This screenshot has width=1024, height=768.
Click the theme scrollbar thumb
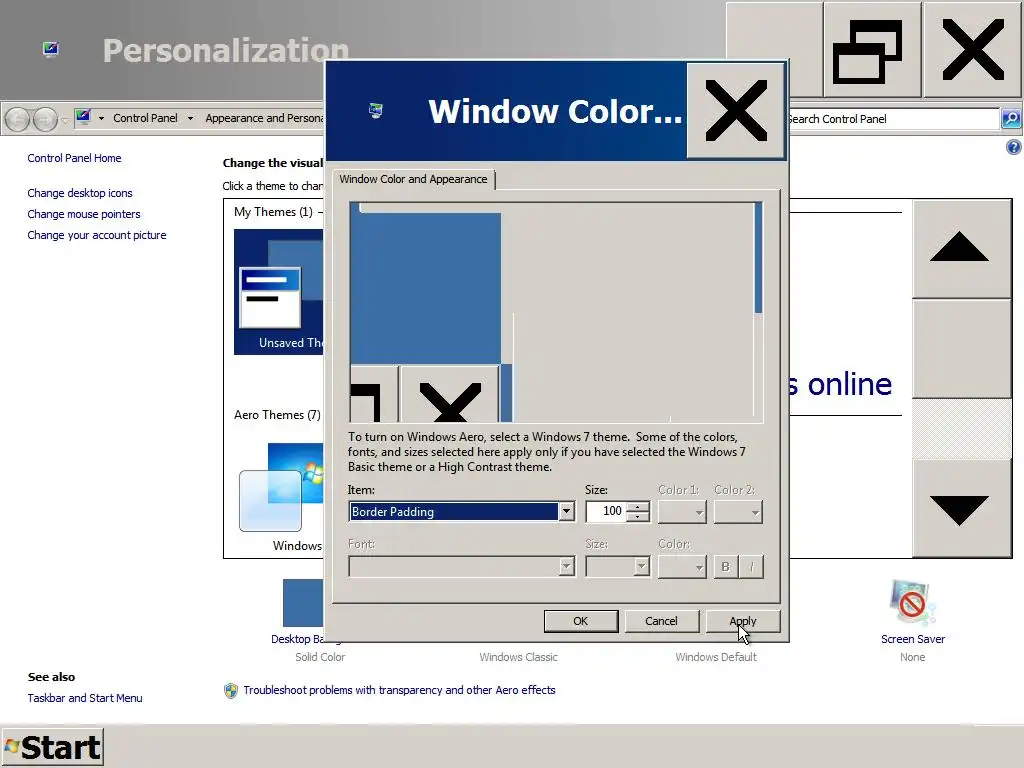click(x=961, y=349)
